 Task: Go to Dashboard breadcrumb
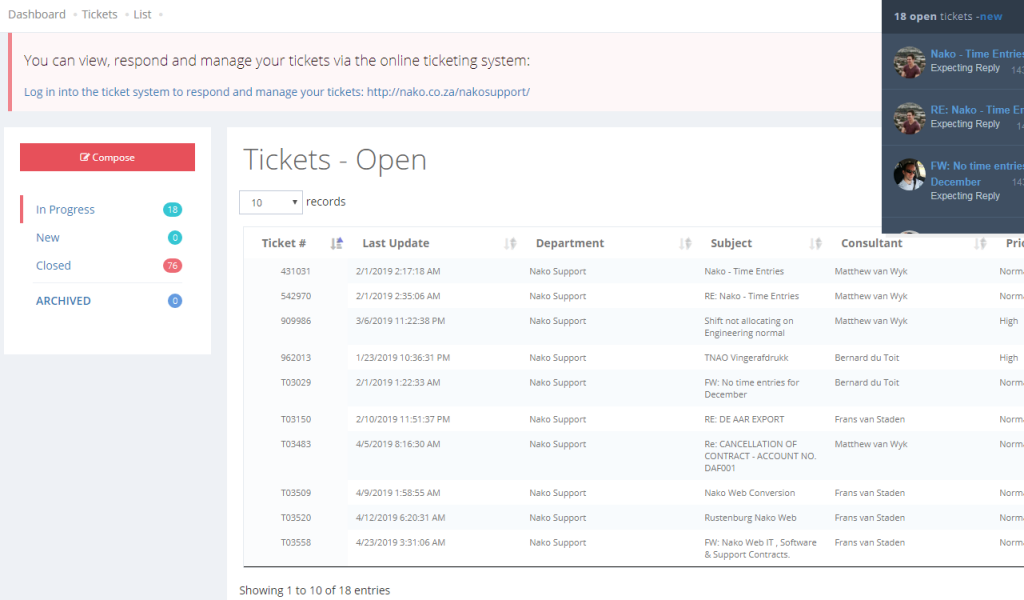coord(37,14)
